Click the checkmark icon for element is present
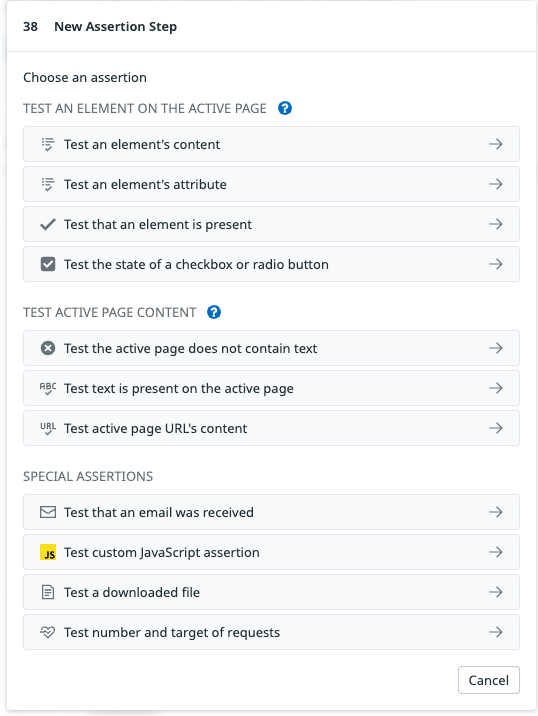538x716 pixels. [48, 224]
